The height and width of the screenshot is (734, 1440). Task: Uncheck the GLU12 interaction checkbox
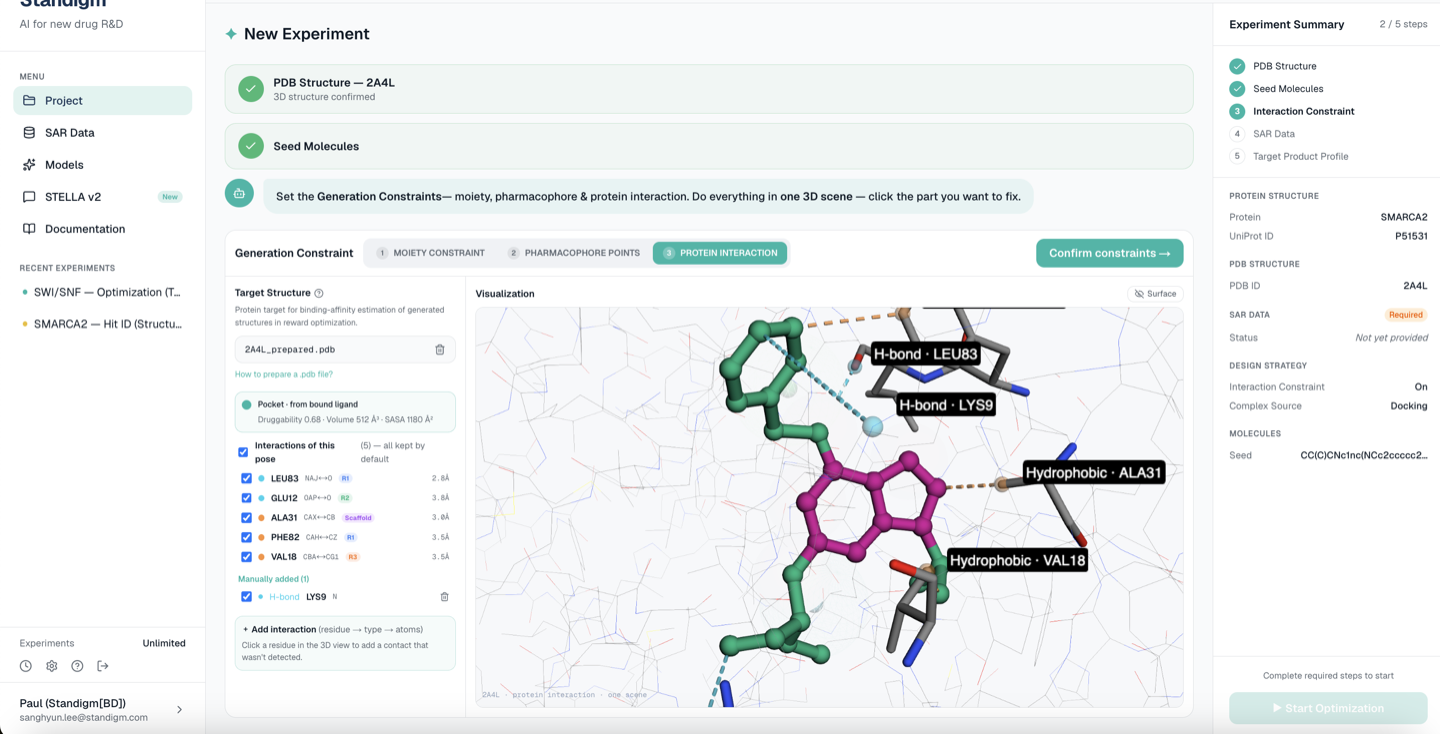click(x=246, y=498)
